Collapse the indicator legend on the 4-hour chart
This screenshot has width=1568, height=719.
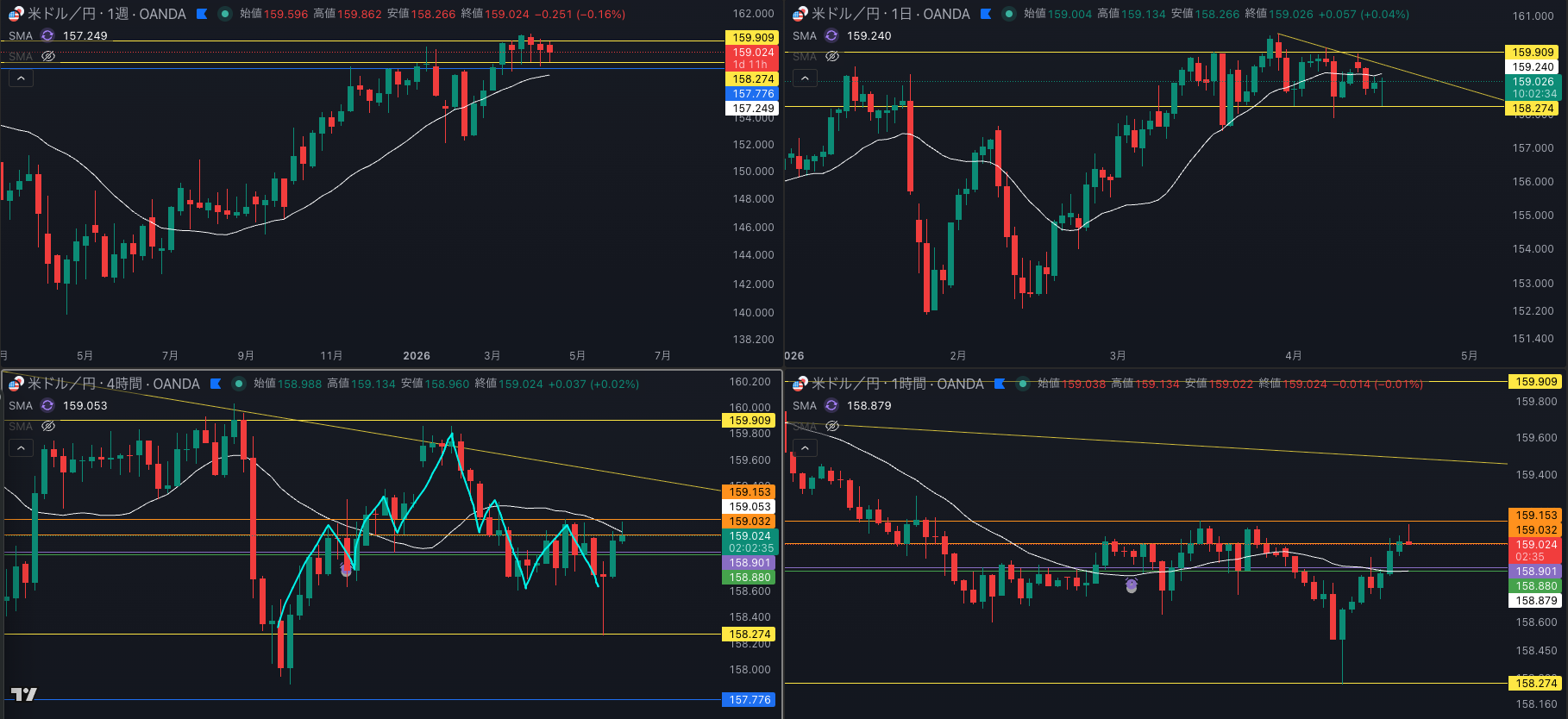21,447
